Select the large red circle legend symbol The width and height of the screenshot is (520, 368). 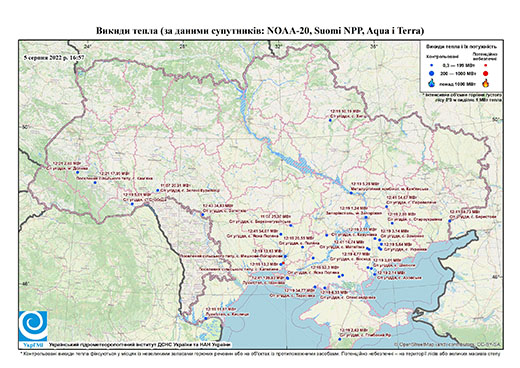tap(486, 74)
